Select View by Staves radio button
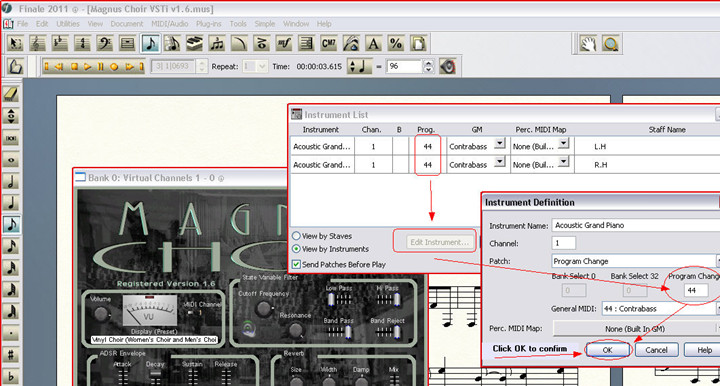Screen dimensions: 720x386 296,236
